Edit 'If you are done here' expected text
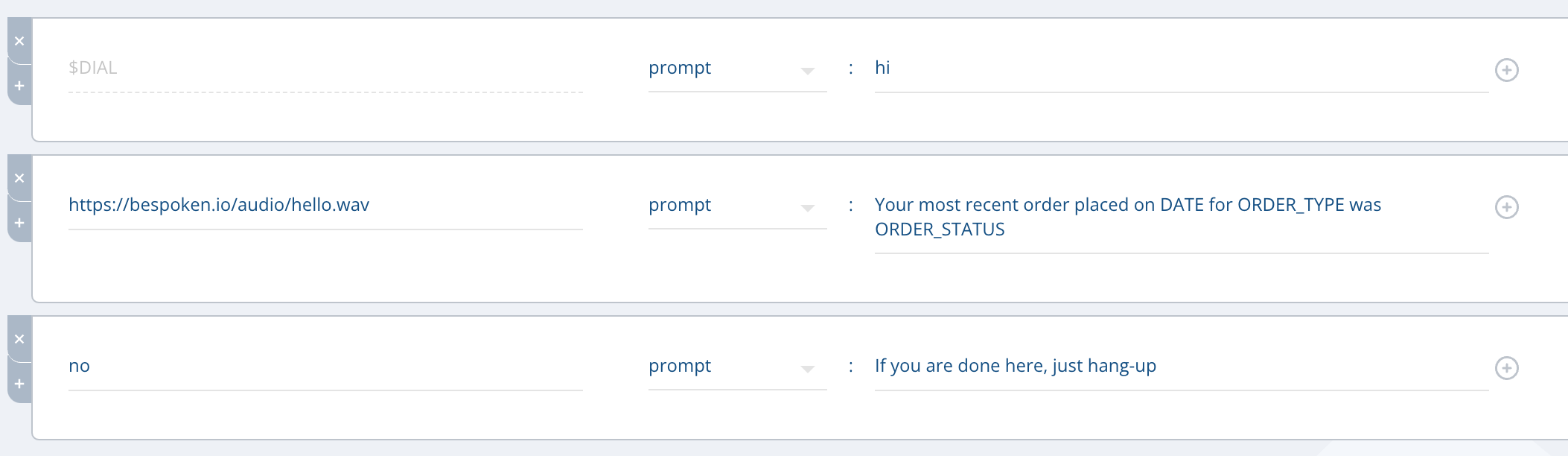The height and width of the screenshot is (456, 1568). click(1015, 367)
